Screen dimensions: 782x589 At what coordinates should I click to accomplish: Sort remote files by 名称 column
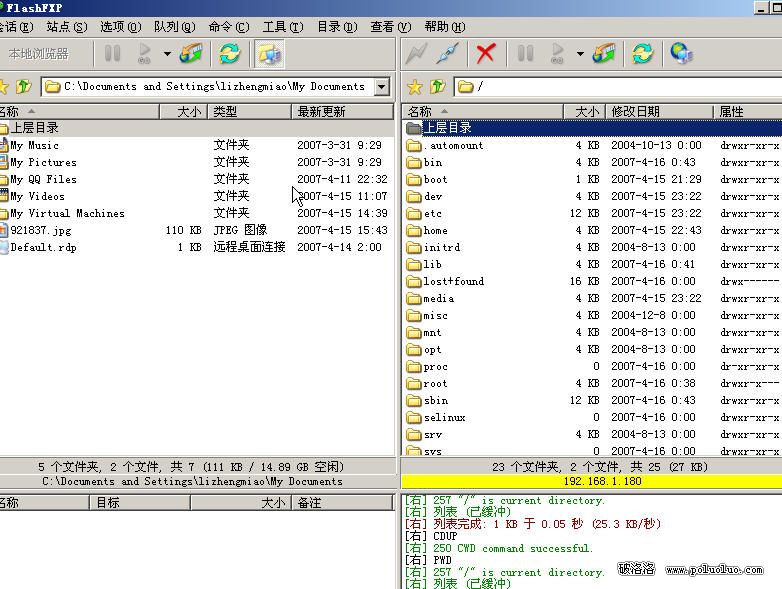tap(483, 111)
